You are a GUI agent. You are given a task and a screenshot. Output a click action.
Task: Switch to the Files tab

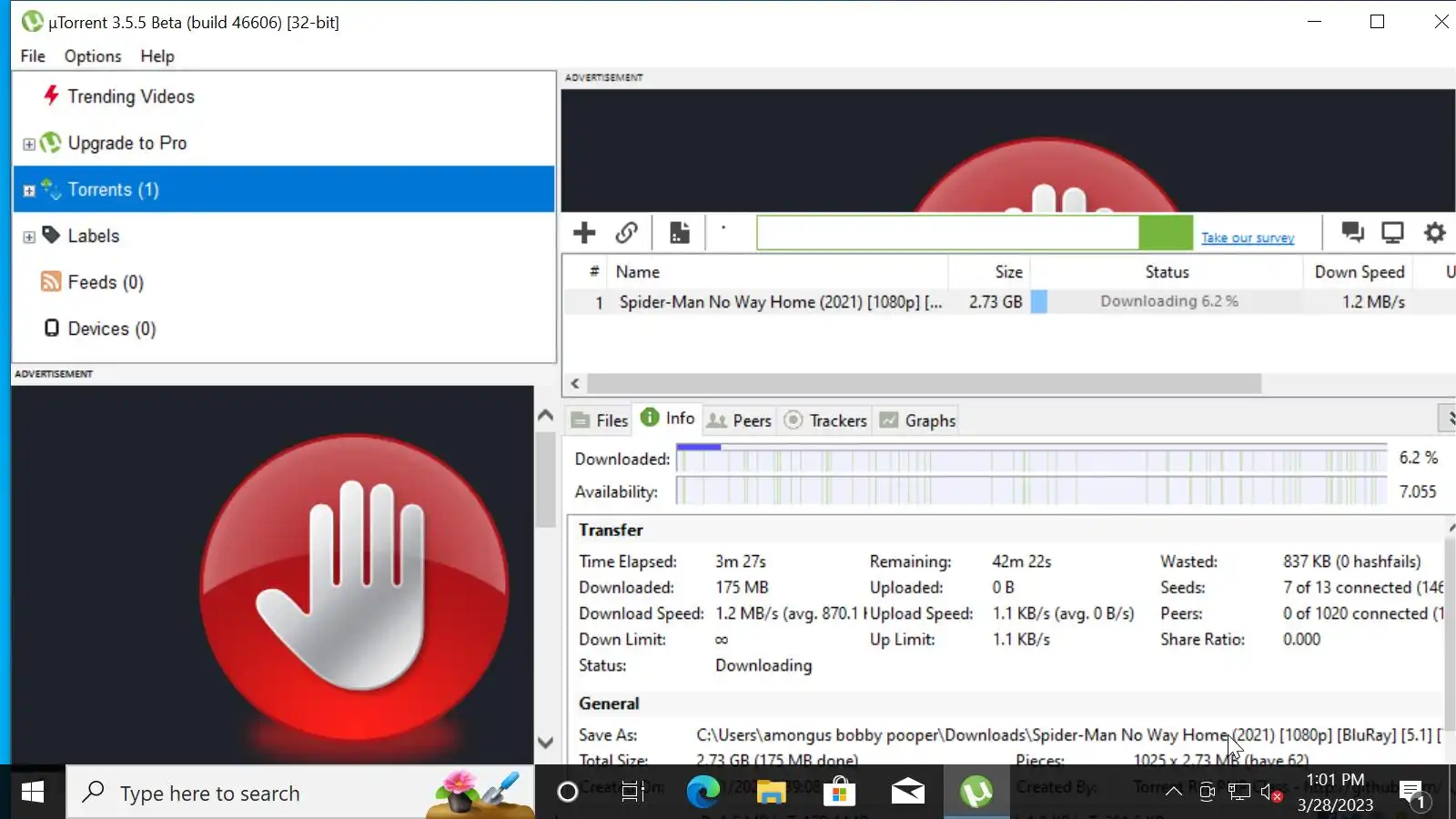pos(600,420)
